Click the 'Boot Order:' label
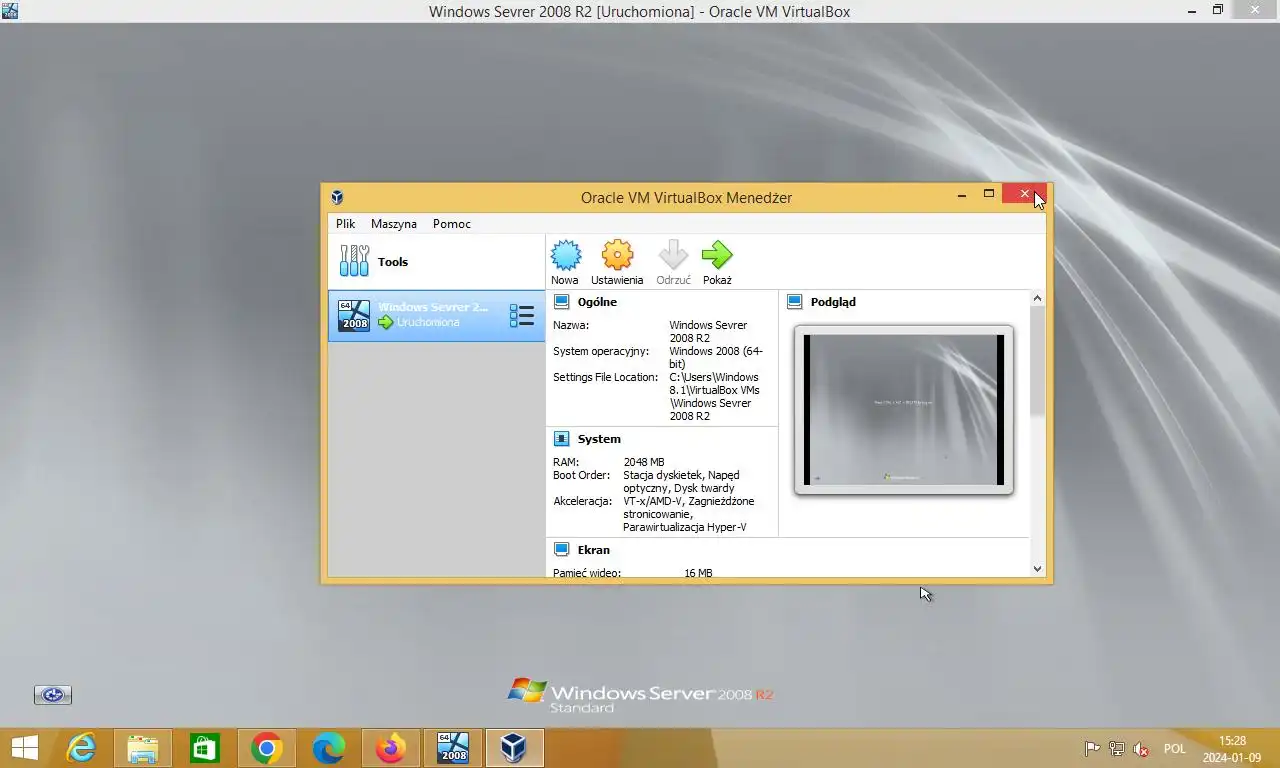1280x768 pixels. pos(581,475)
